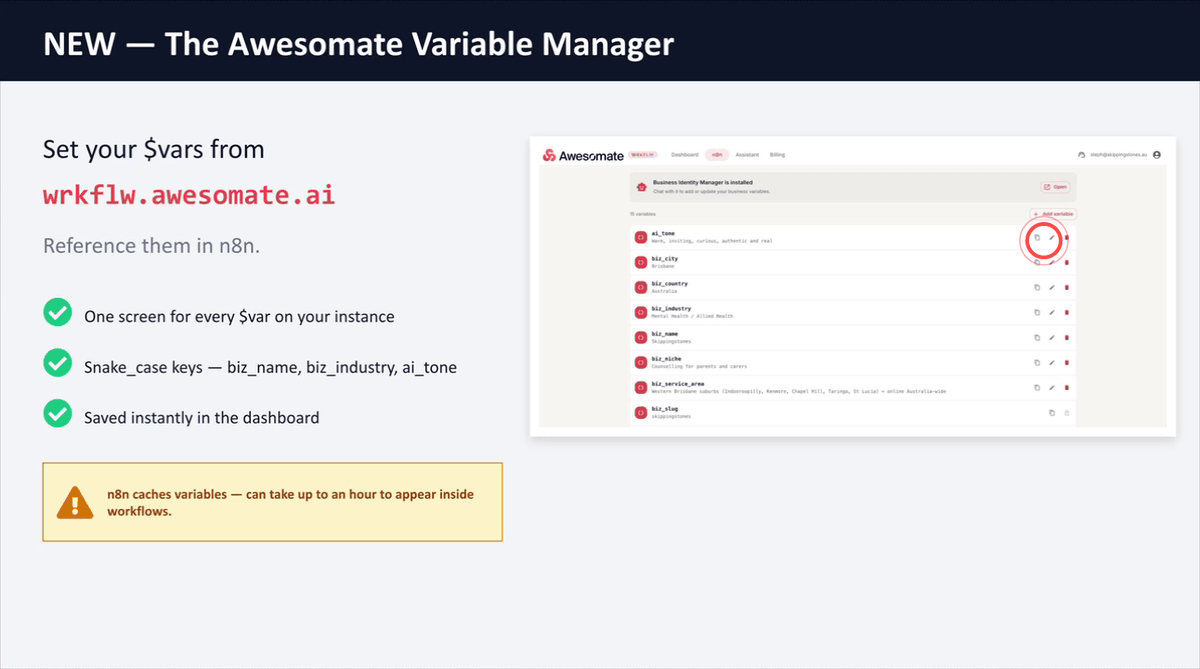Viewport: 1200px width, 669px height.
Task: Edit the biz_name variable
Action: (x=1052, y=337)
